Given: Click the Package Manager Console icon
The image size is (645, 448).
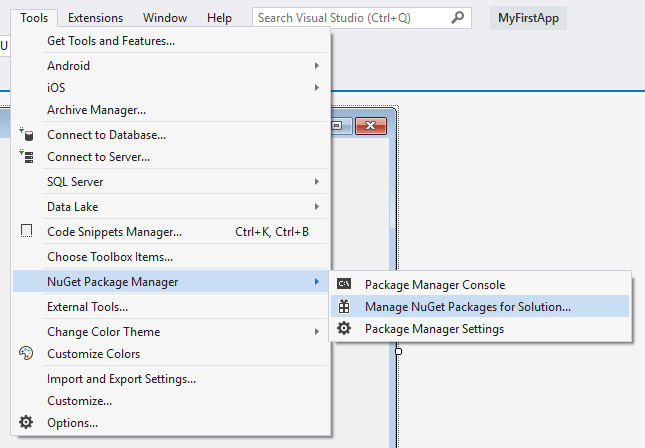Looking at the screenshot, I should coord(344,284).
